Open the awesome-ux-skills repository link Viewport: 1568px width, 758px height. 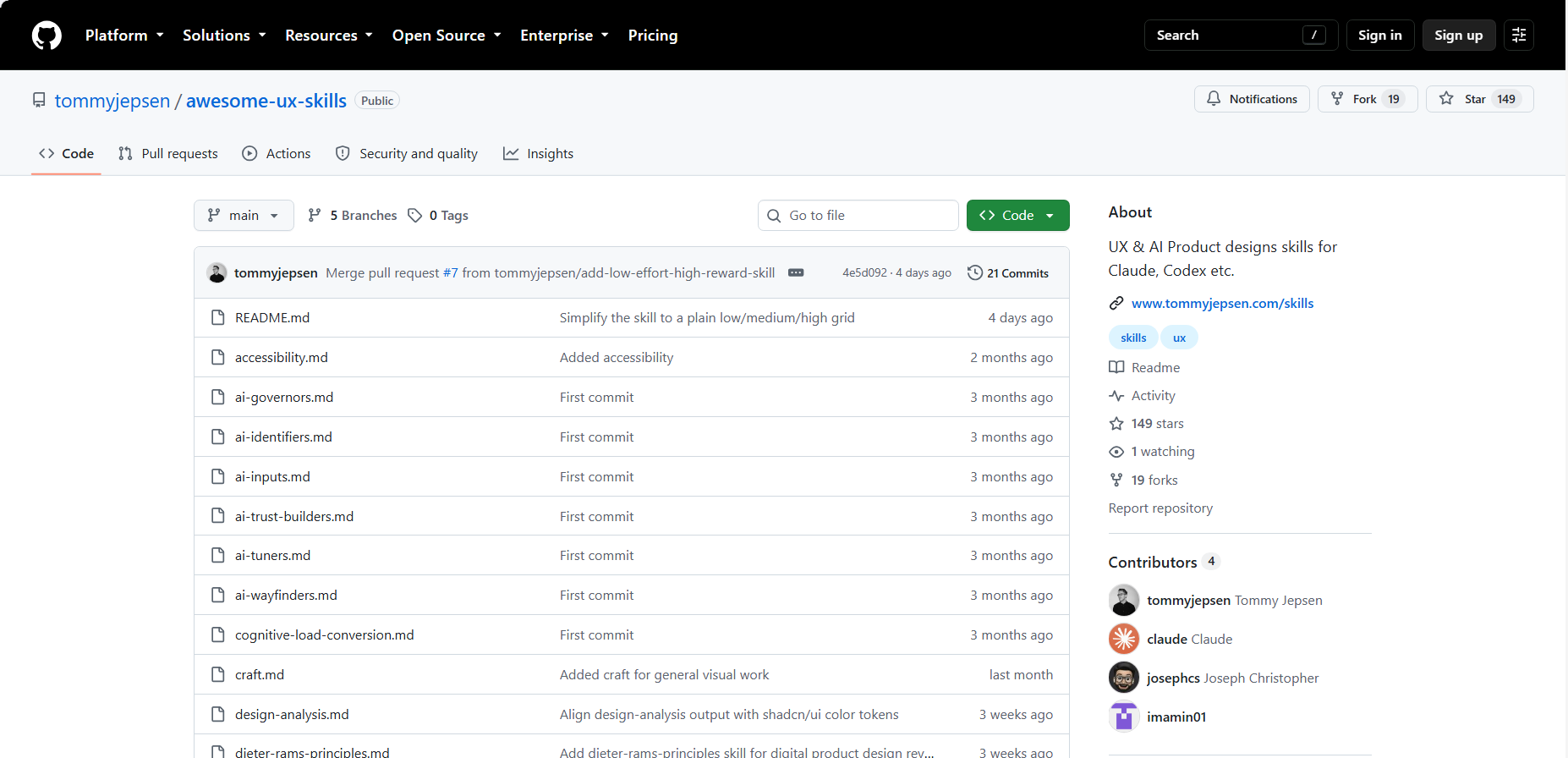266,101
